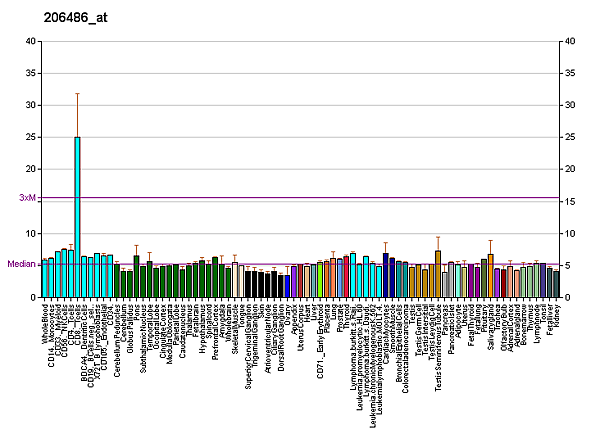
Task: Click the left y-axis value 10
Action: [x=31, y=233]
